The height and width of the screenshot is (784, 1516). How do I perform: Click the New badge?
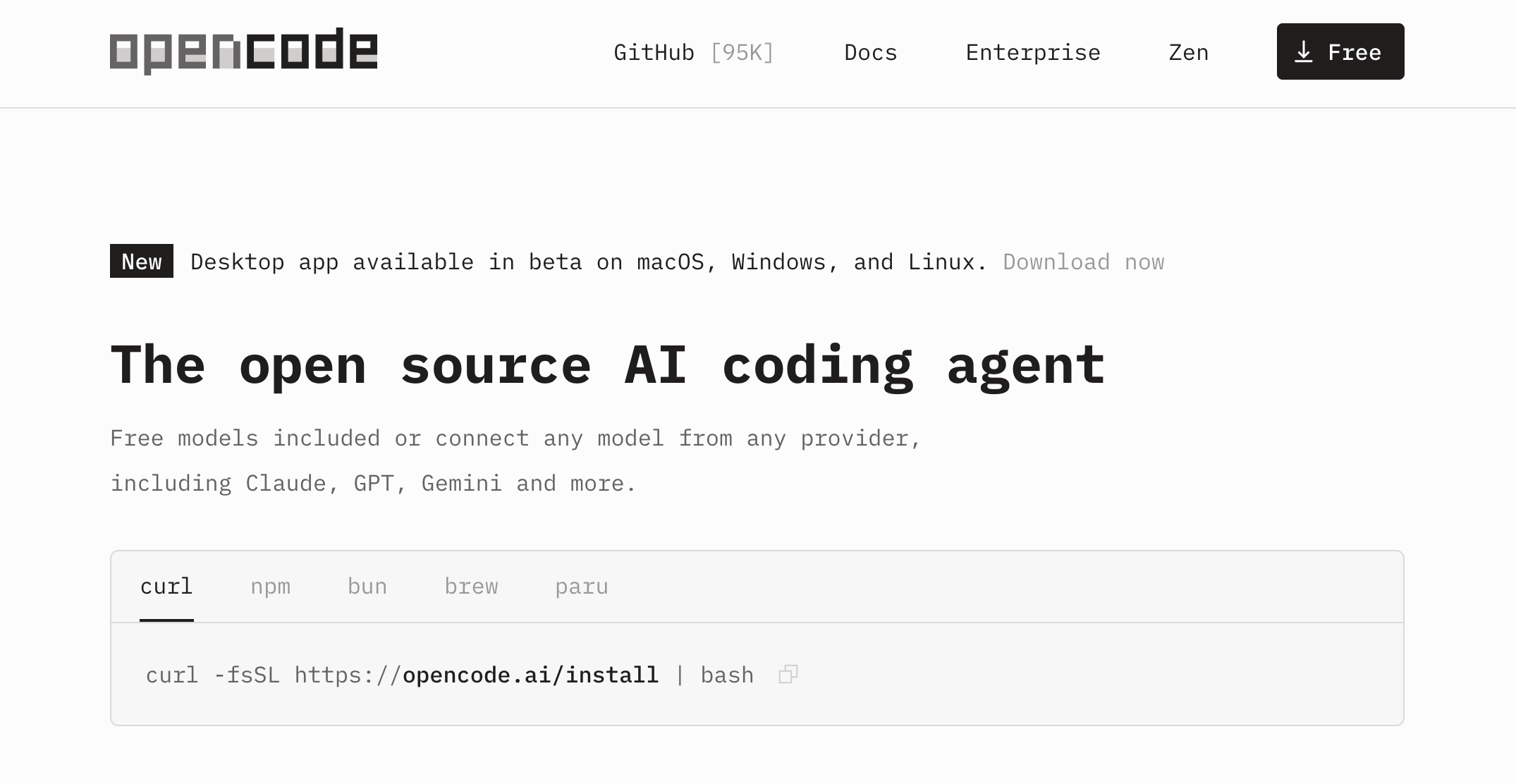point(141,262)
